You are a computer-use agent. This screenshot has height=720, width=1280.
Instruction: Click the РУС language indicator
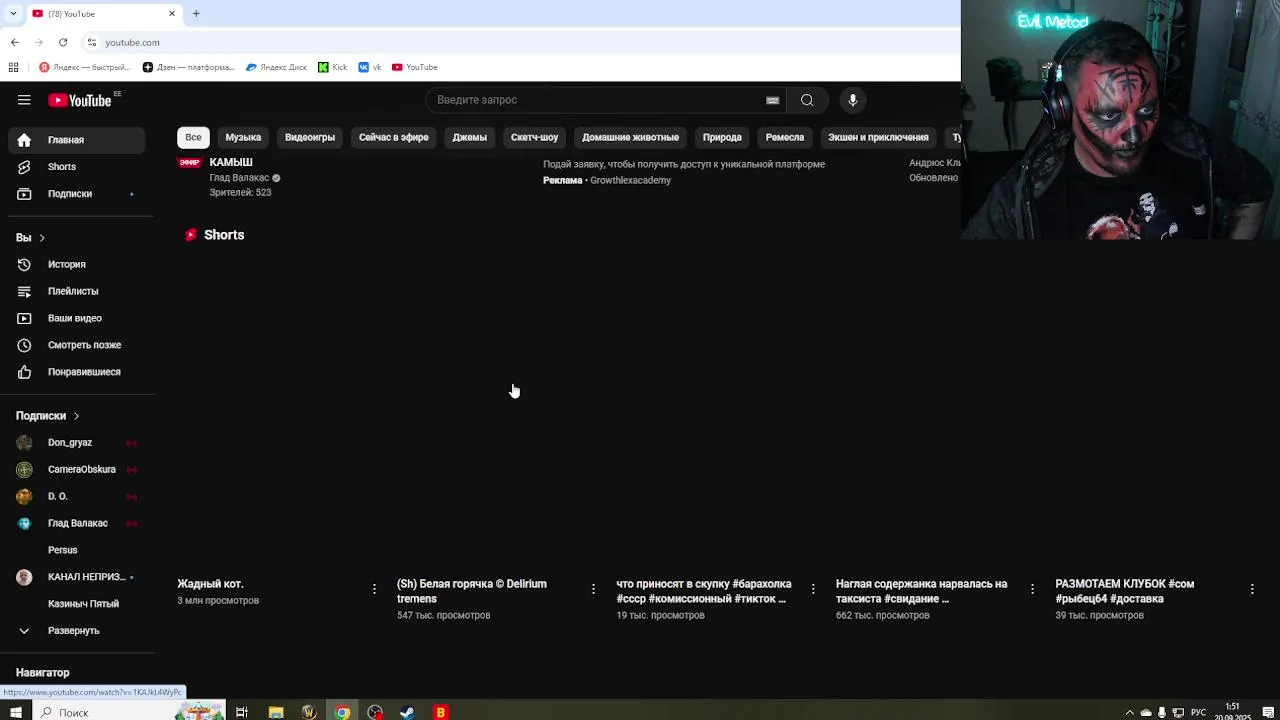click(x=1198, y=712)
